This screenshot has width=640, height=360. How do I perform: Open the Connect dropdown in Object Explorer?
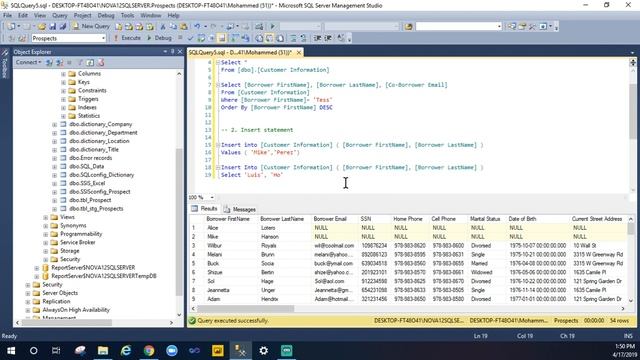[28, 62]
